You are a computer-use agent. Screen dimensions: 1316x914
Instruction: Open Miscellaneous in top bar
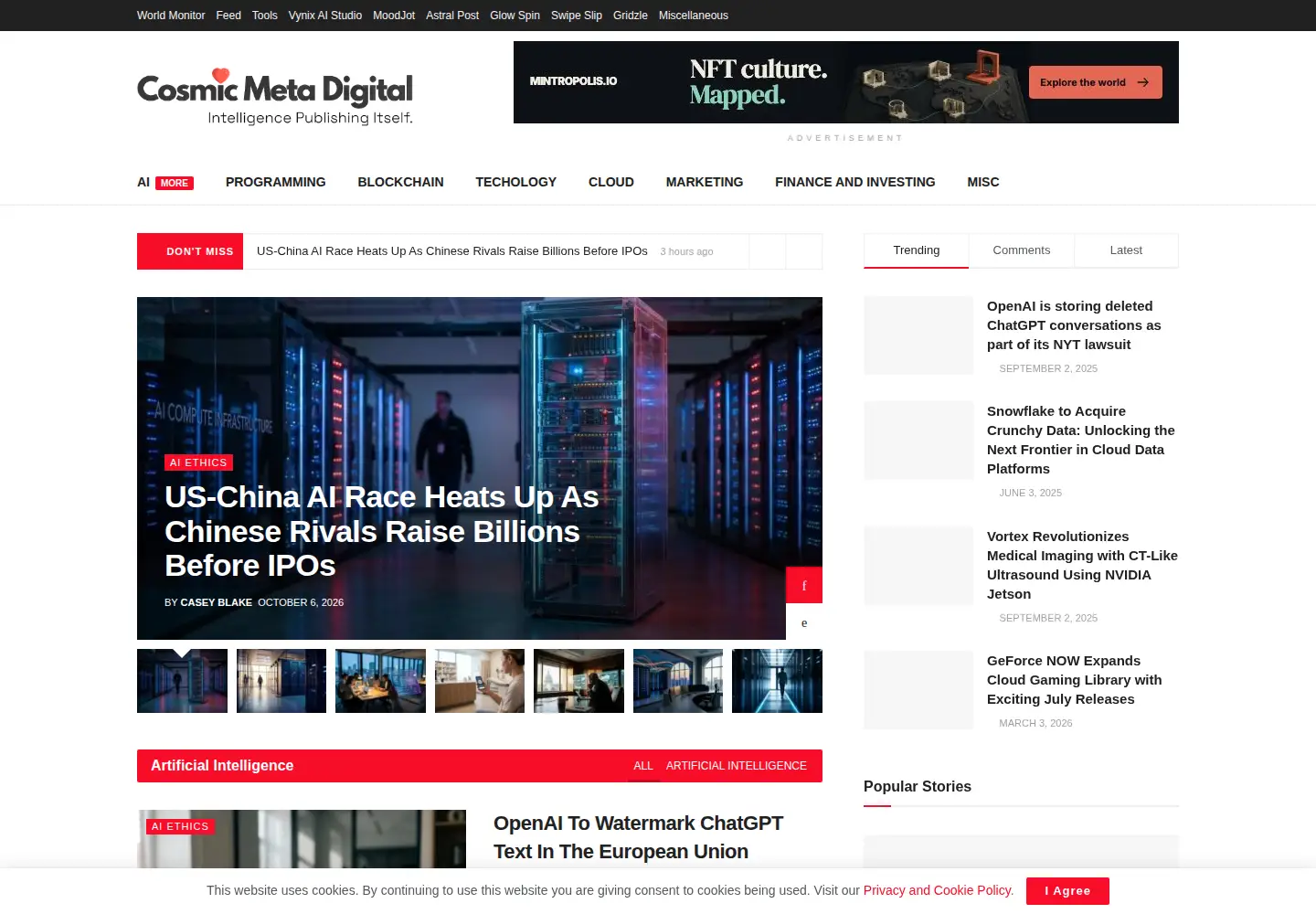click(x=694, y=16)
